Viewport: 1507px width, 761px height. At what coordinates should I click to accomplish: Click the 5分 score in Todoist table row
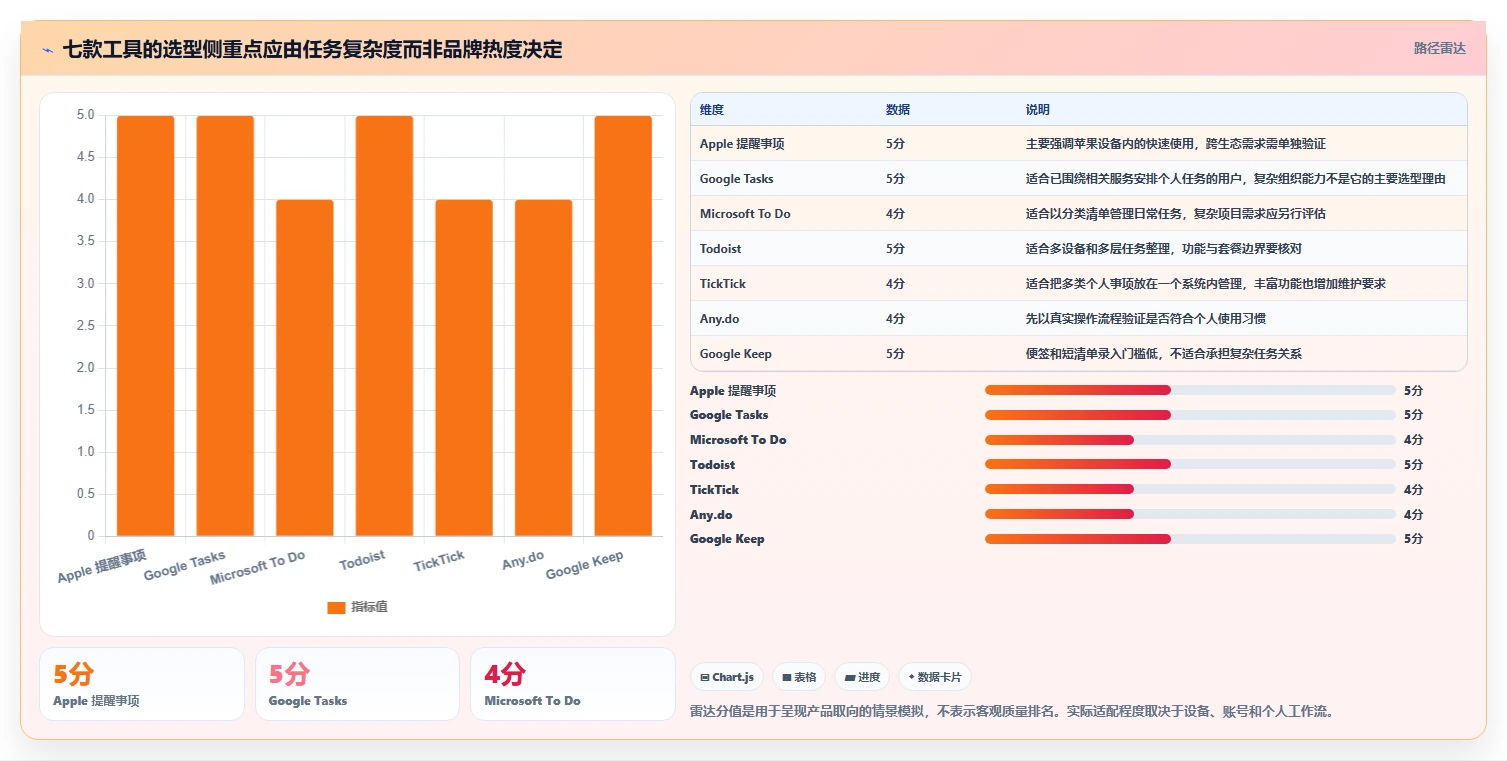[x=895, y=249]
